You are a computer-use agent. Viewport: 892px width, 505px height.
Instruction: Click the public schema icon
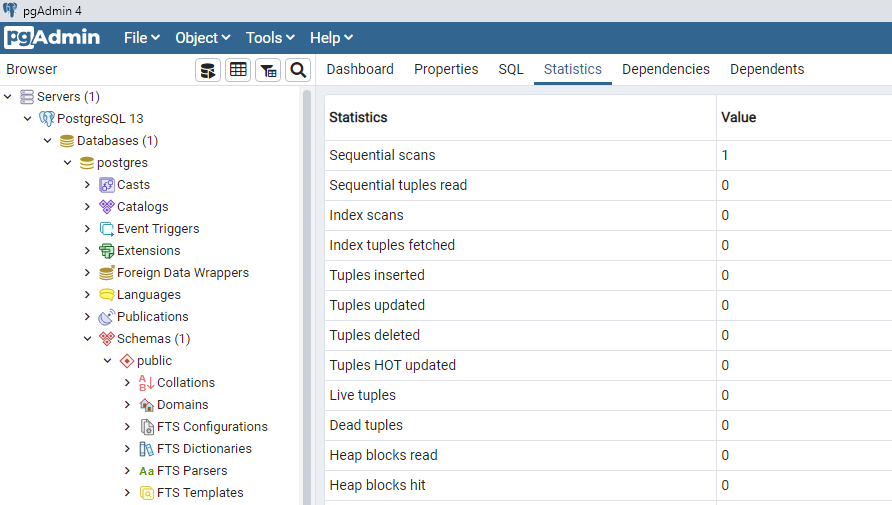click(x=126, y=361)
